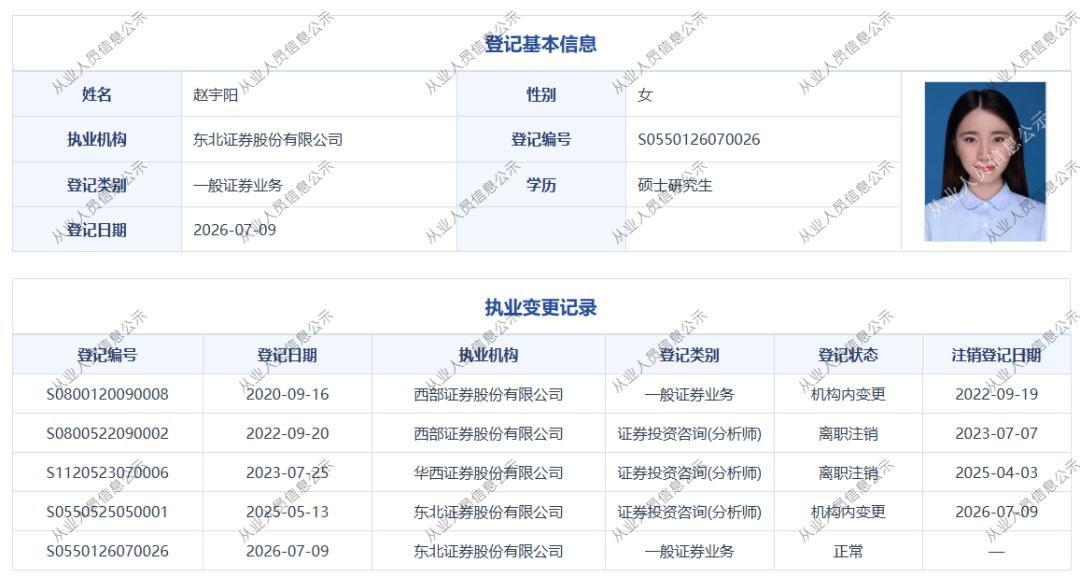The height and width of the screenshot is (577, 1080).
Task: Select registration number S0800120090008
Action: tap(107, 395)
